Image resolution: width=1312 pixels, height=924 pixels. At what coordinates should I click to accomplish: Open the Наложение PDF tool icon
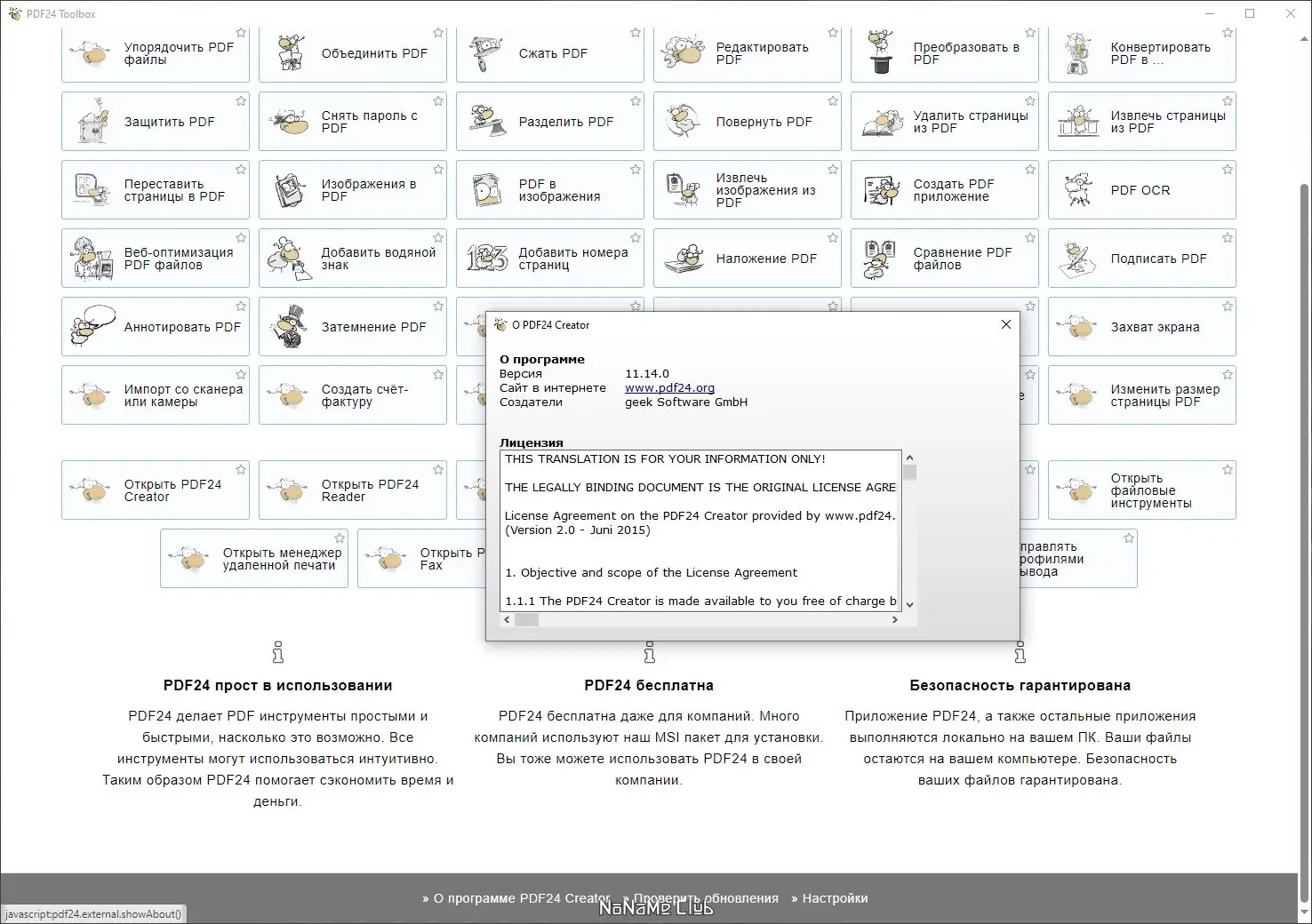684,259
